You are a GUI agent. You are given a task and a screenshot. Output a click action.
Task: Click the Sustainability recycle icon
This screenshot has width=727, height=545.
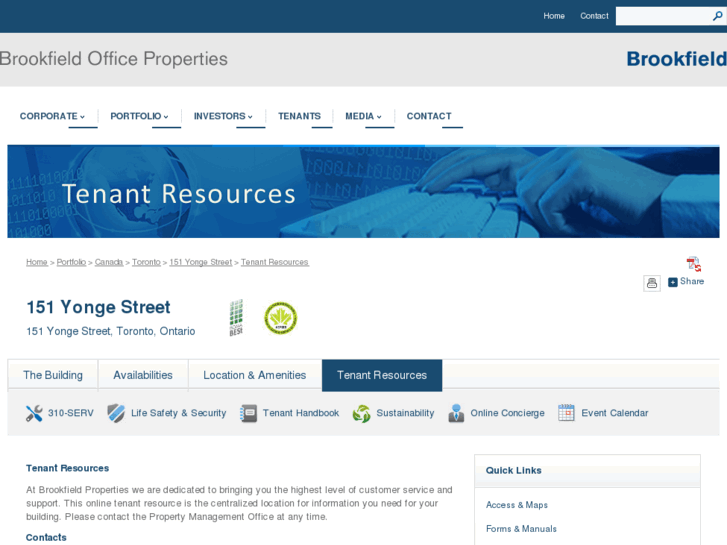tap(361, 413)
